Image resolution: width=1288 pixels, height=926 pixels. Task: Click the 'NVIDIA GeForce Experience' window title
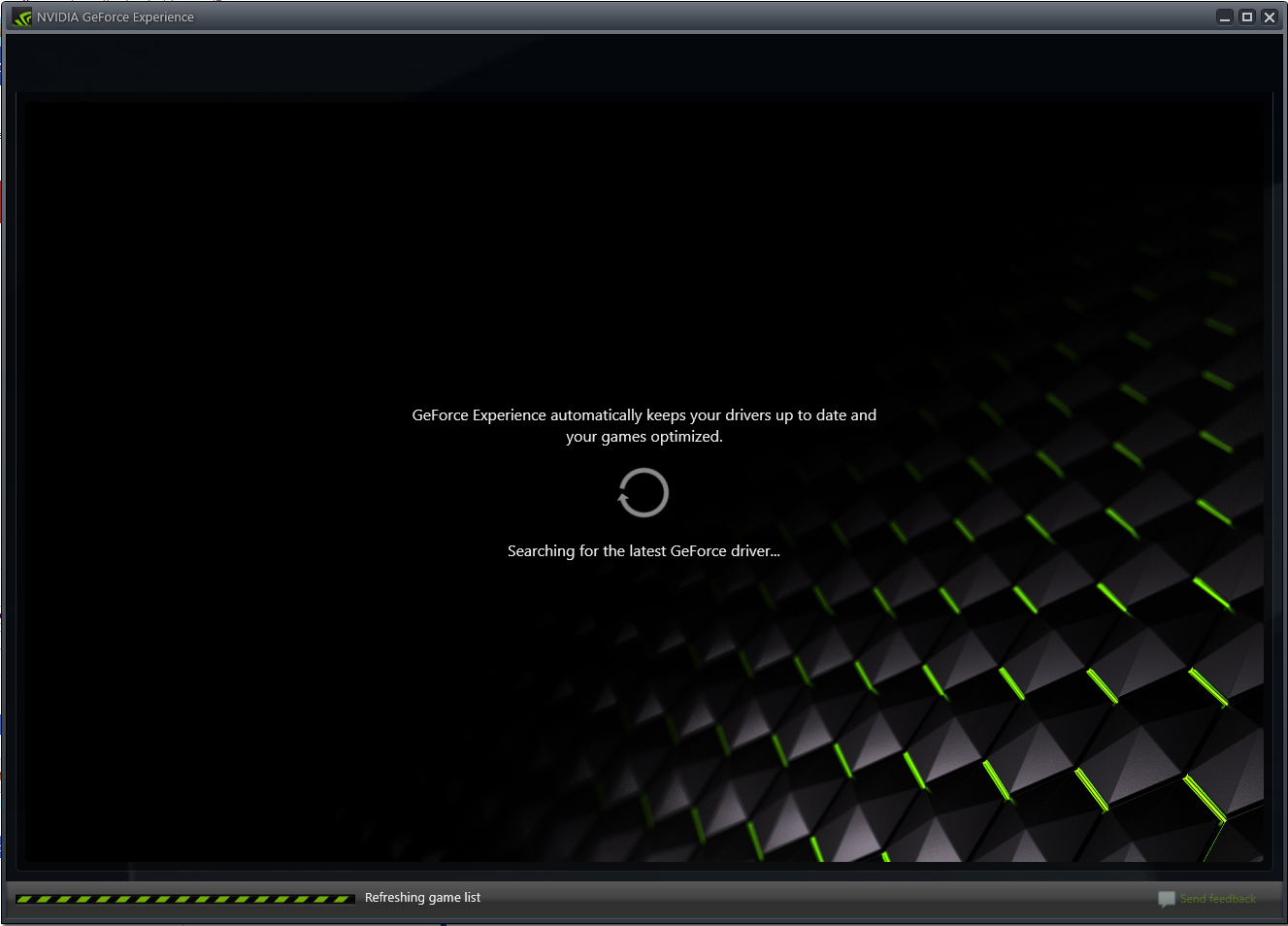point(116,17)
